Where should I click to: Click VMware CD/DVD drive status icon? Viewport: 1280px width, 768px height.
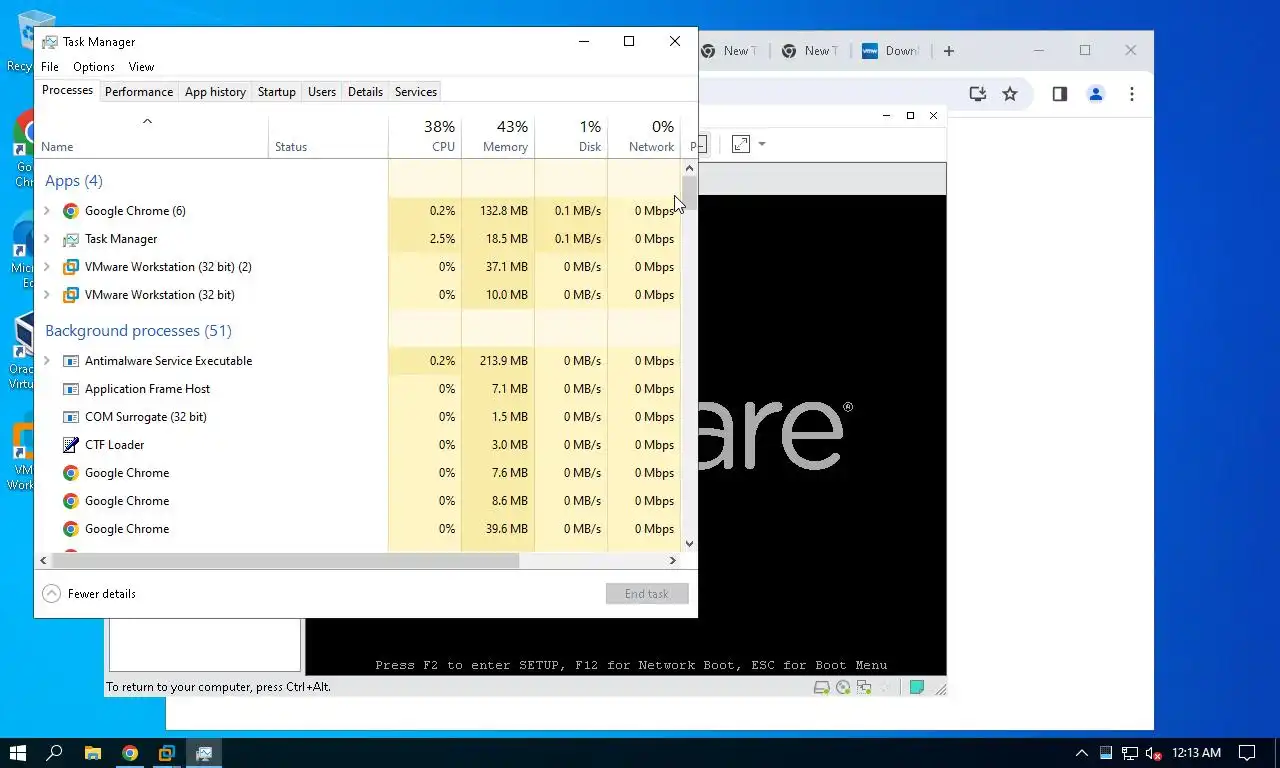coord(843,687)
